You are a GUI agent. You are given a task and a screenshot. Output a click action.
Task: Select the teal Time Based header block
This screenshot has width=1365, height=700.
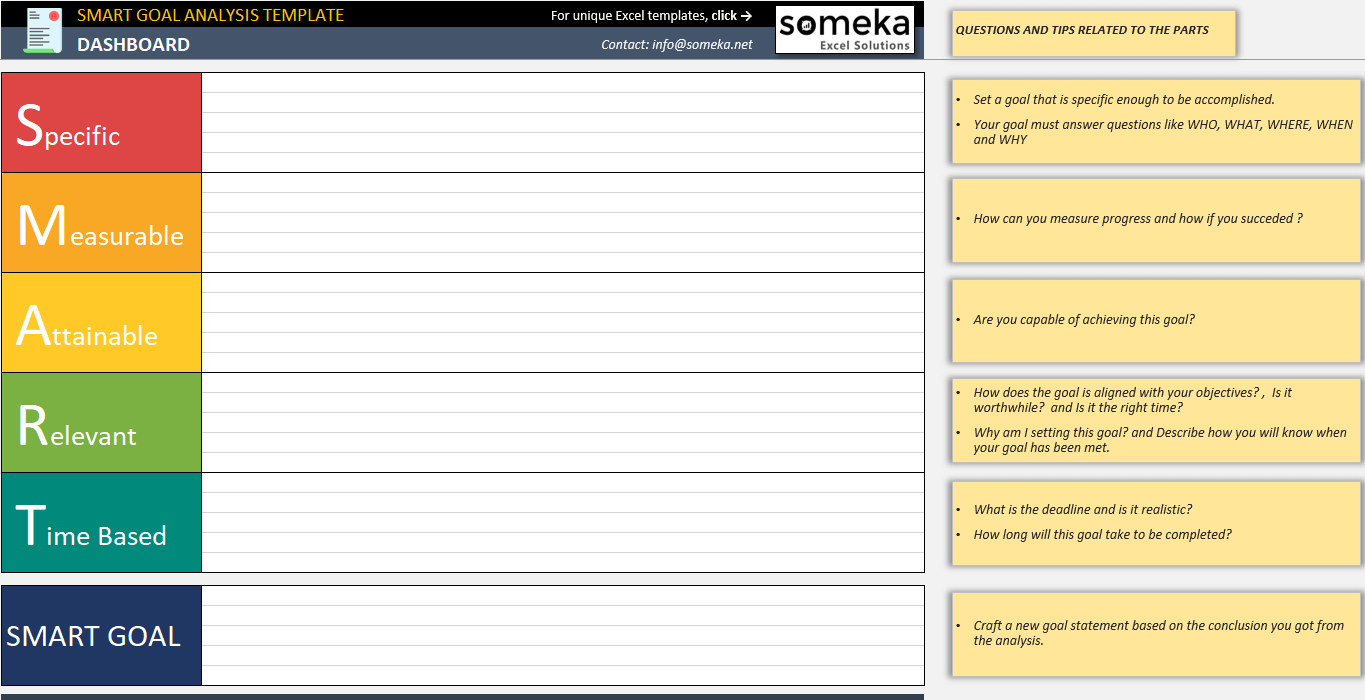[x=100, y=521]
